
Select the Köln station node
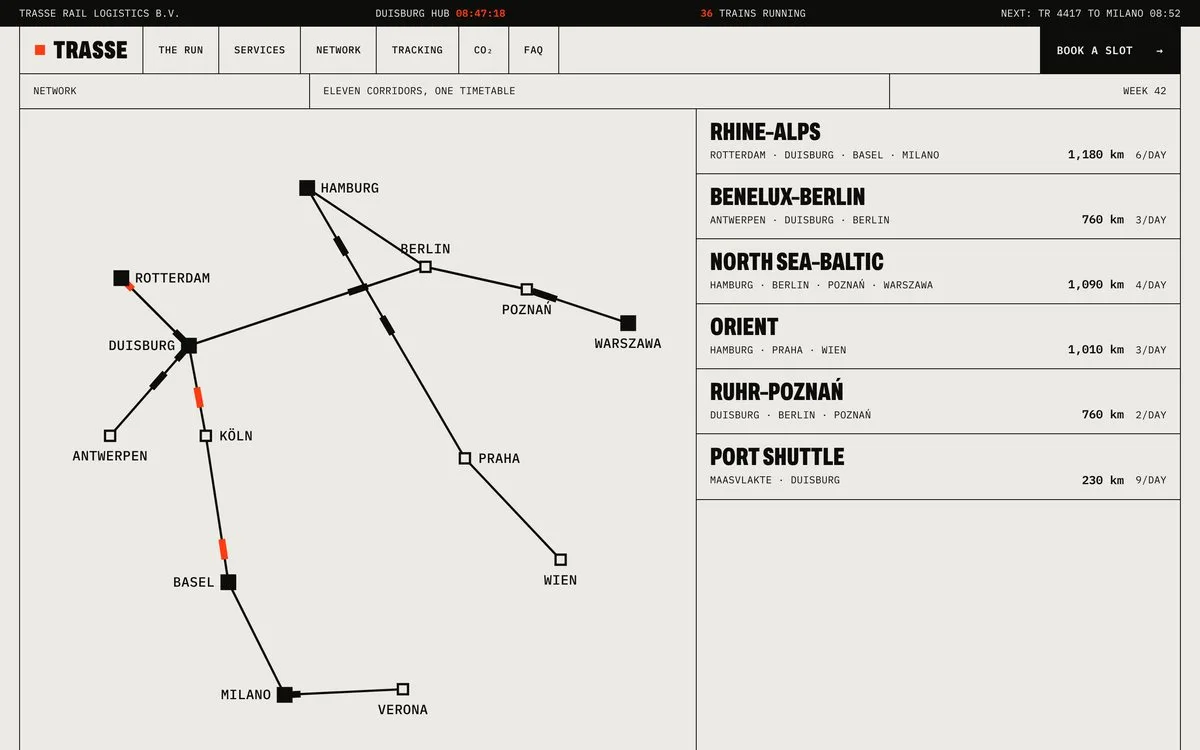206,436
